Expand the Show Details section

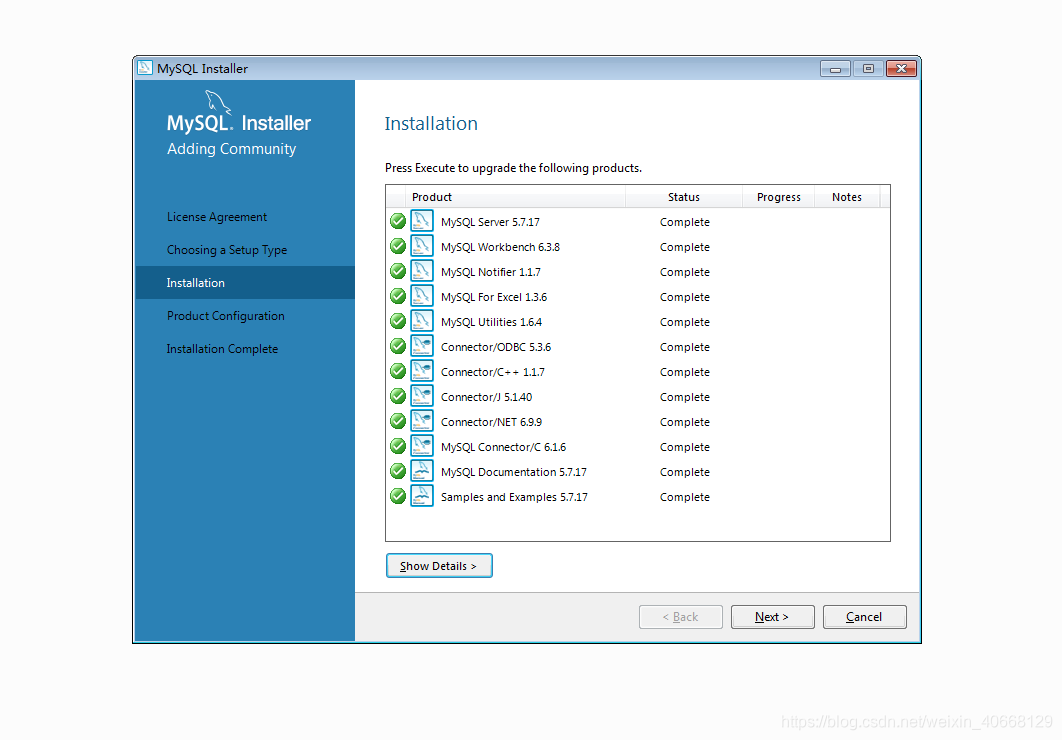(x=439, y=566)
